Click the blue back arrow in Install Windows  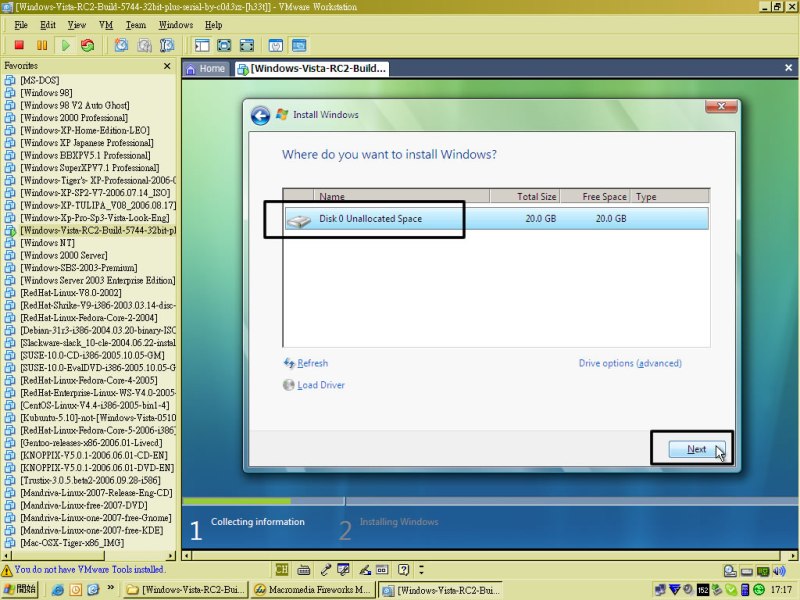click(x=260, y=115)
